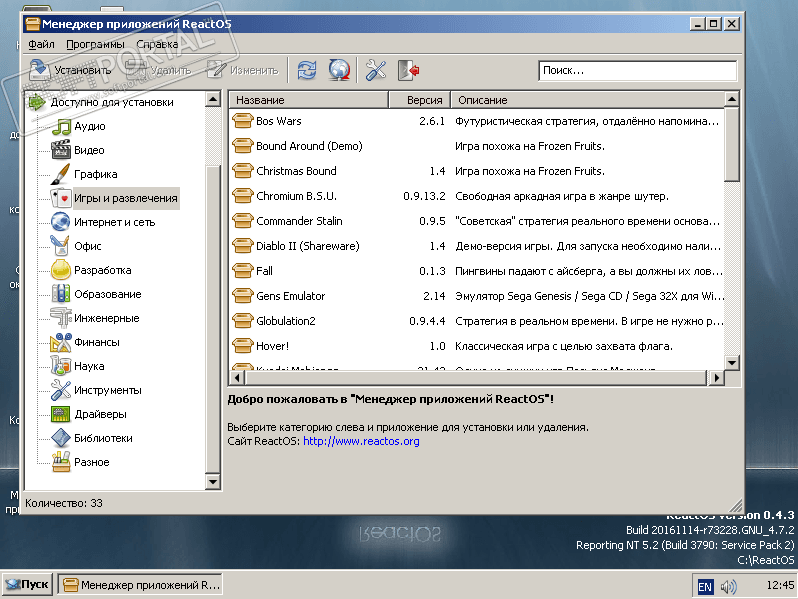Sort by the Версия column header

click(420, 100)
